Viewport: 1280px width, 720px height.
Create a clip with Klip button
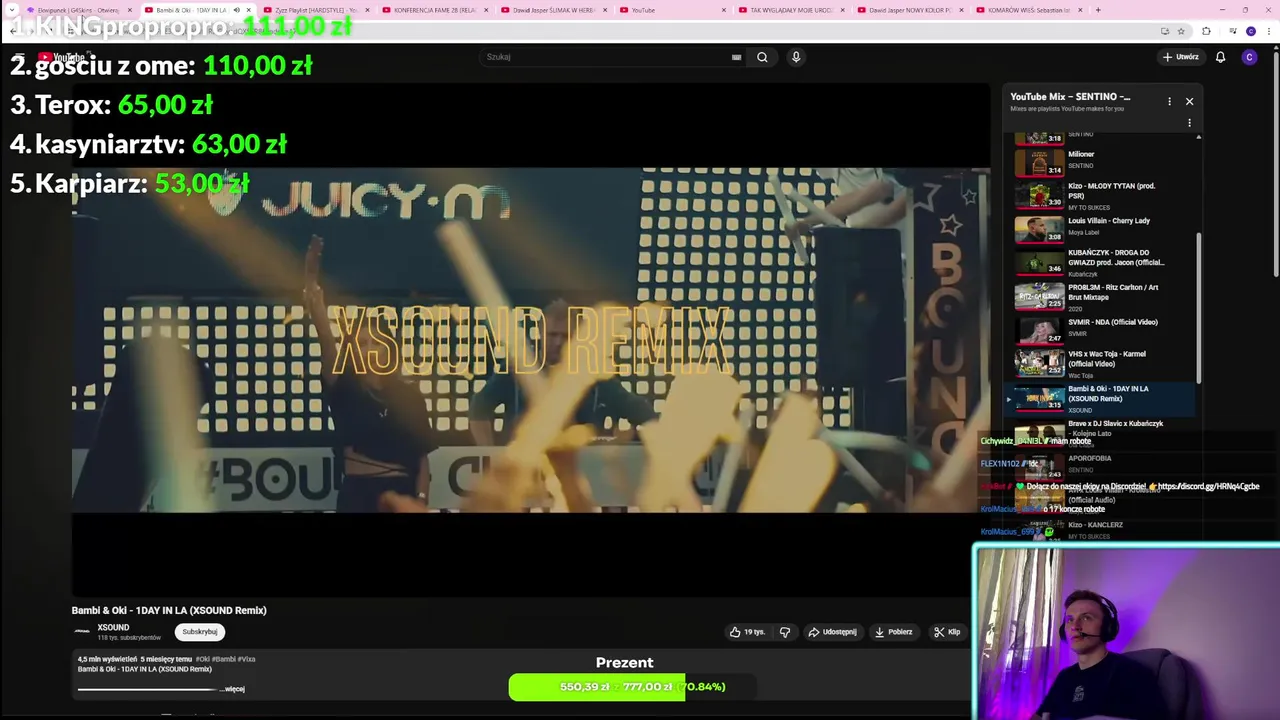[x=947, y=632]
